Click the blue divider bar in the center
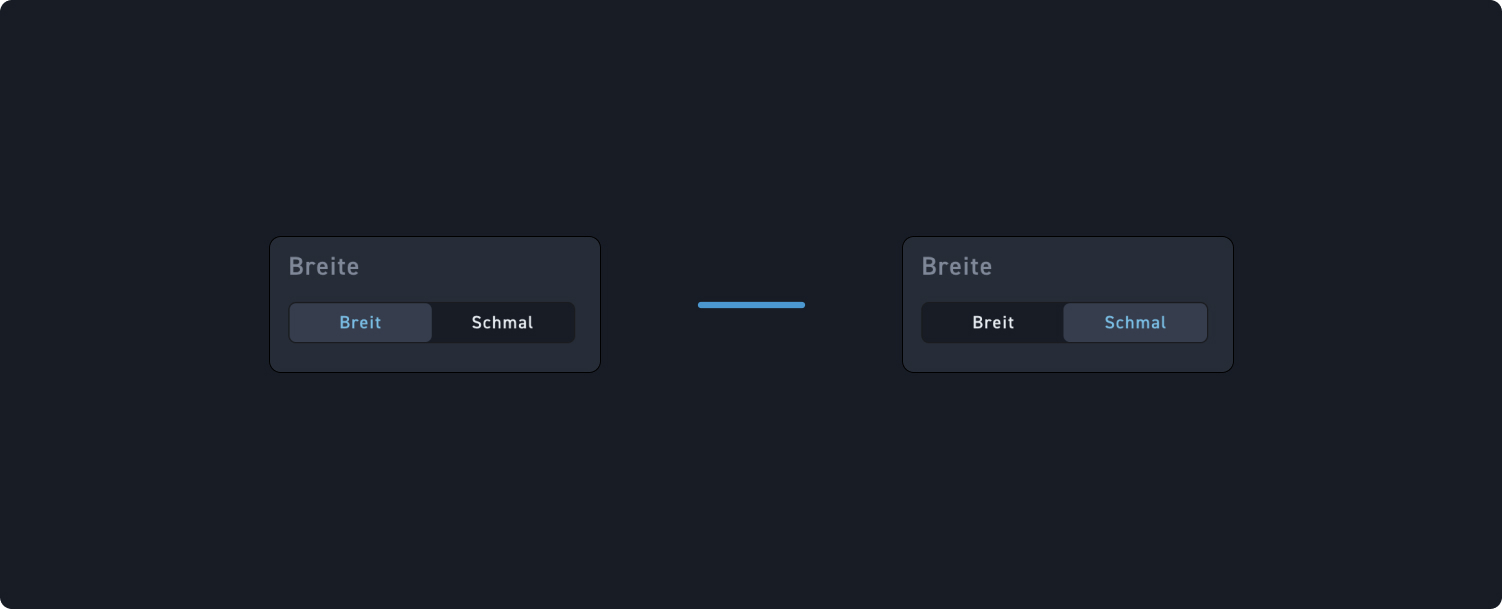 [751, 305]
